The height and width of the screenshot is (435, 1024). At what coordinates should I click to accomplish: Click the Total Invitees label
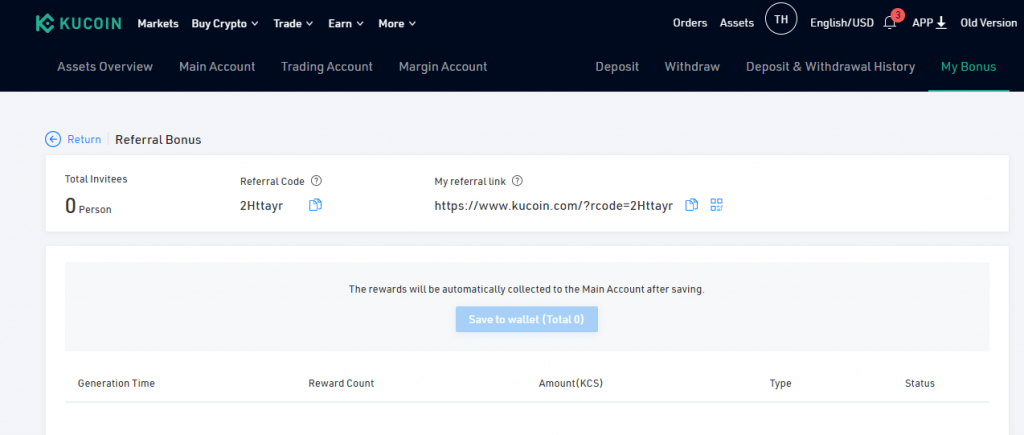pos(96,179)
